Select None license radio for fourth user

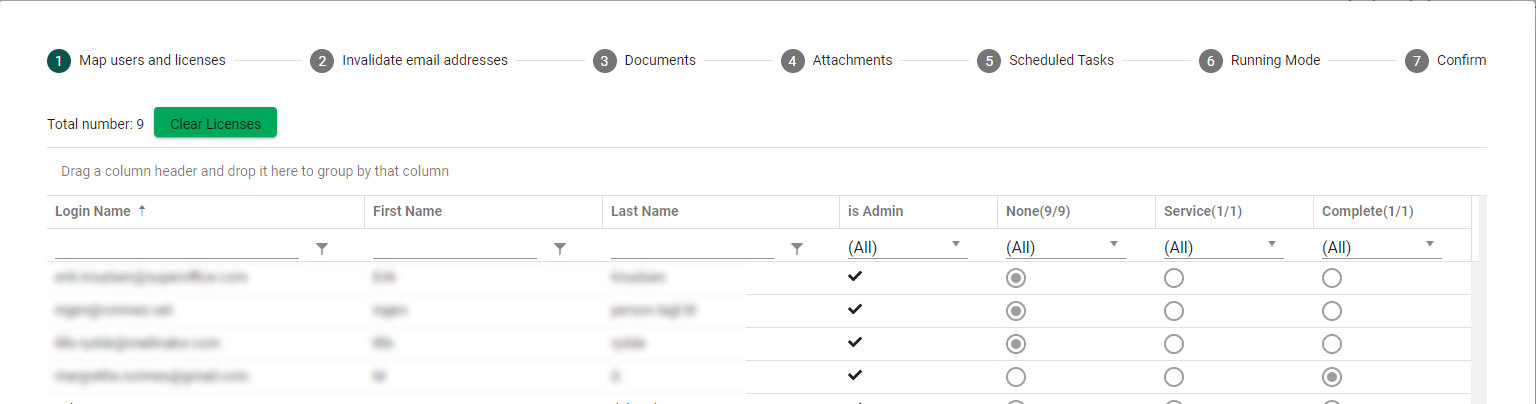1016,377
